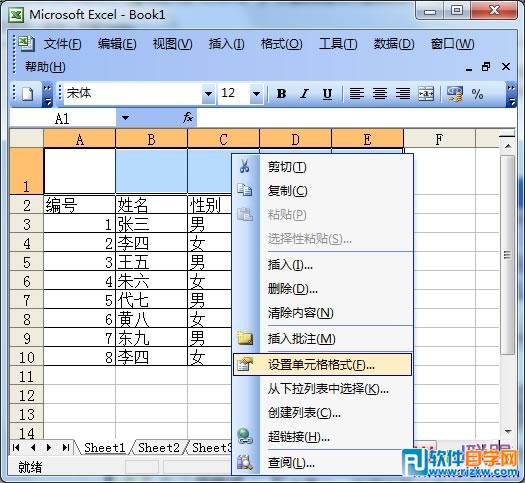Click the comment icon beside 插入批注
The image size is (525, 483).
(x=245, y=338)
